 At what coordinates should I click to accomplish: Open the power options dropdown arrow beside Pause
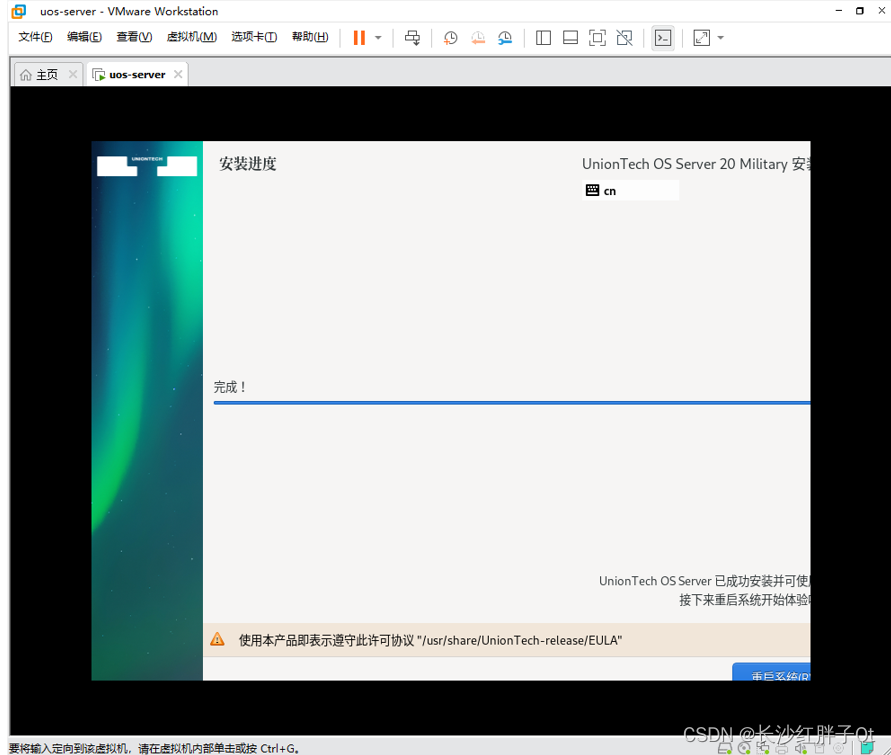[378, 38]
